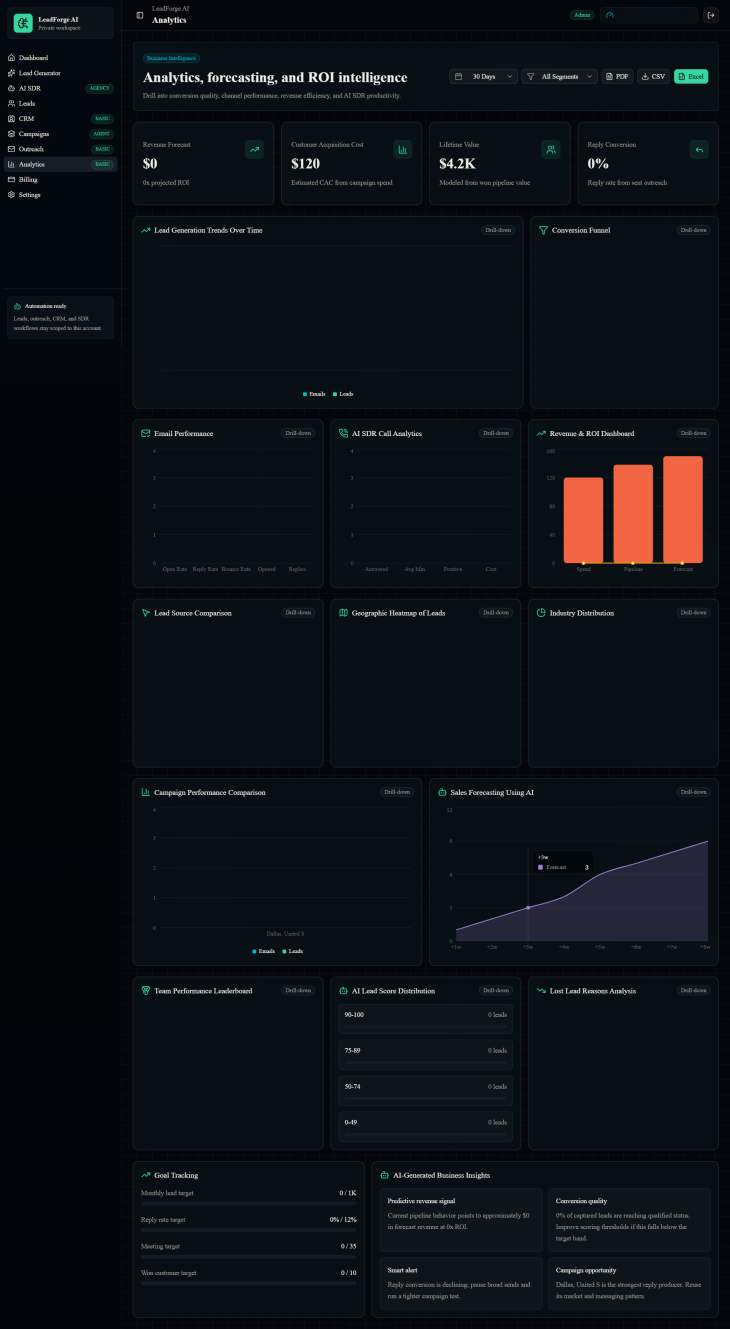Open the 30 Days date range dropdown

[484, 76]
